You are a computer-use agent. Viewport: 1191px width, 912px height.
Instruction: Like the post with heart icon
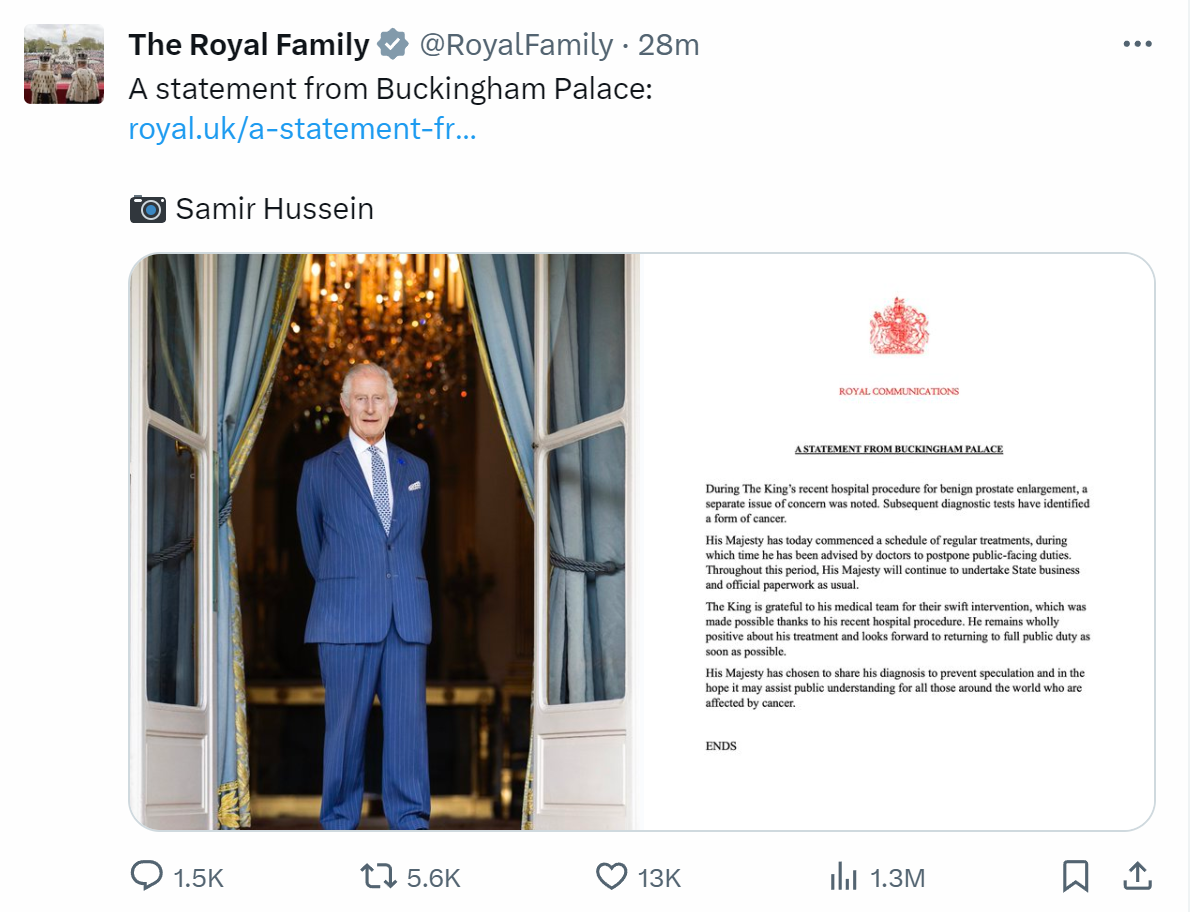pos(611,876)
